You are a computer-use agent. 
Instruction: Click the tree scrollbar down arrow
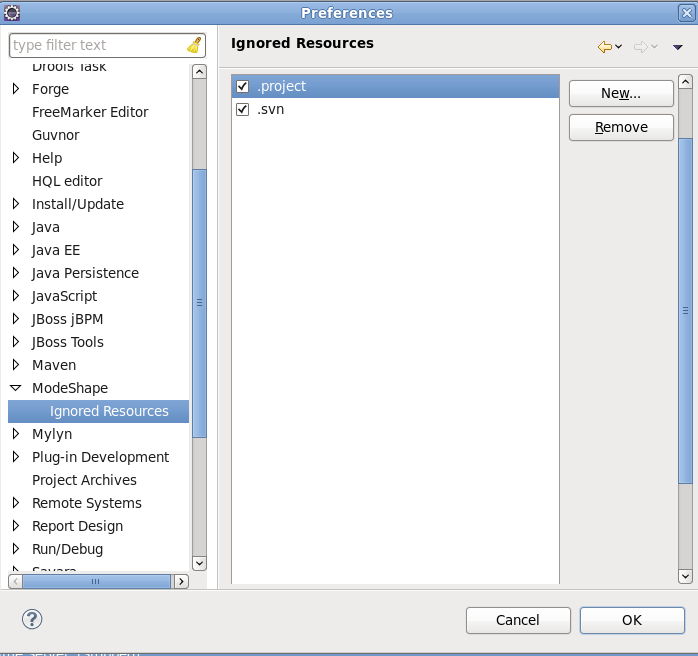click(199, 563)
